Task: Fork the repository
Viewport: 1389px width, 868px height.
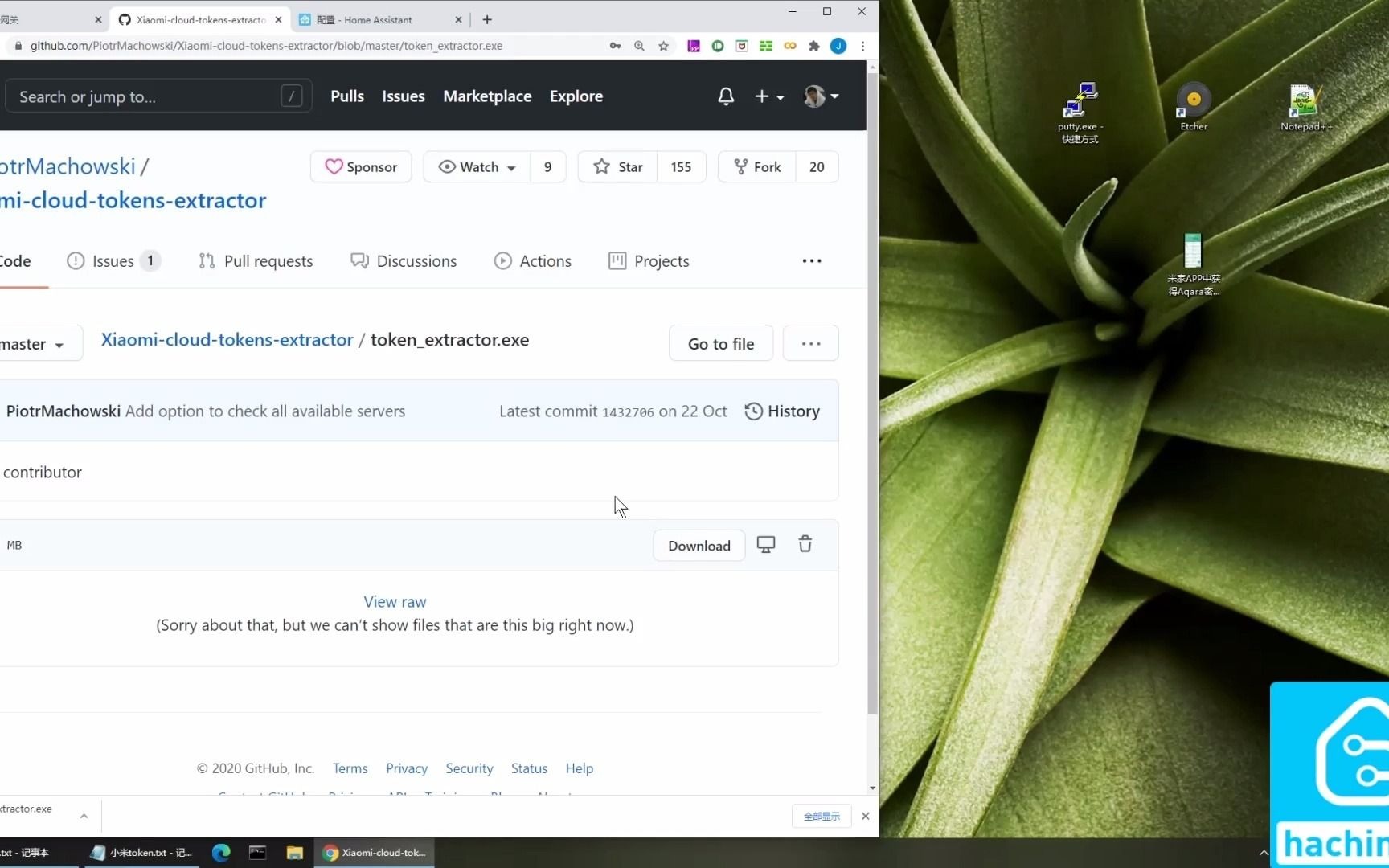Action: (x=757, y=166)
